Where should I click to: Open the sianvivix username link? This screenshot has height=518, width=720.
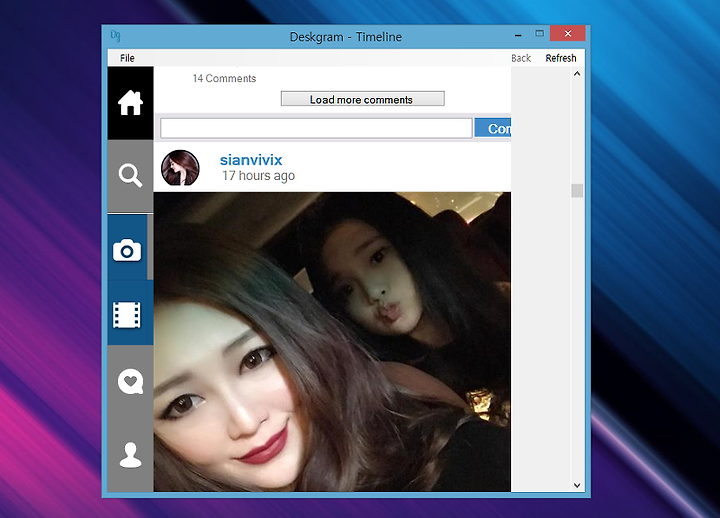251,160
